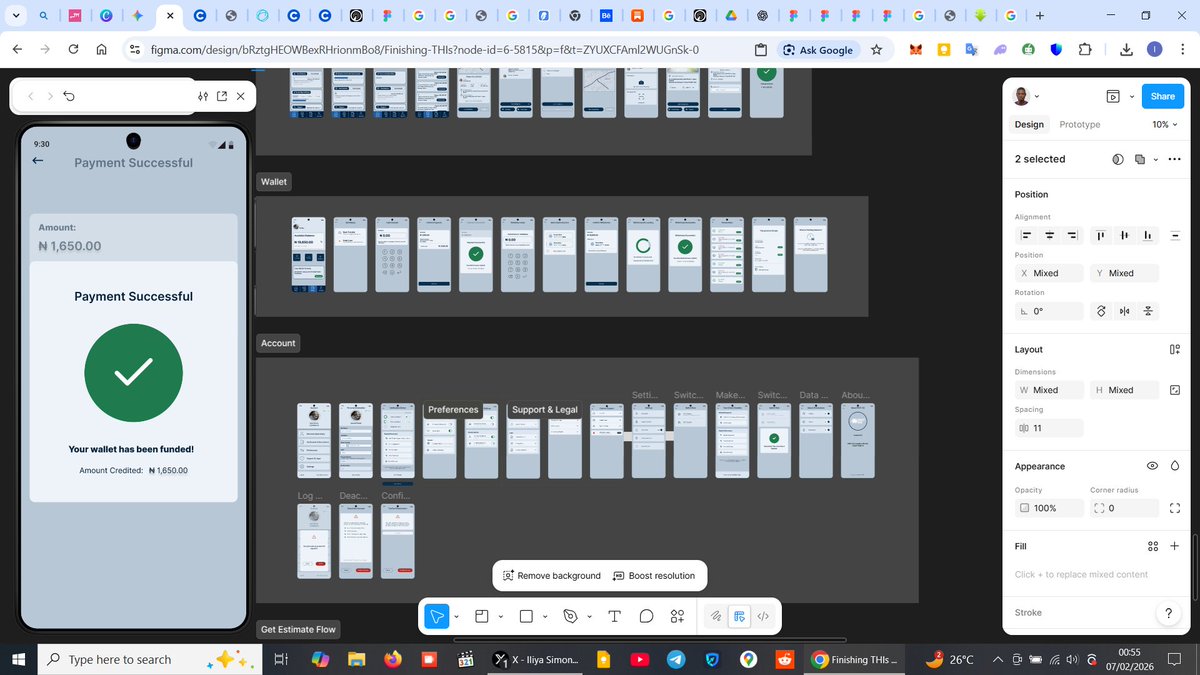Expand Move tool options chevron
The image size is (1200, 675).
[456, 617]
